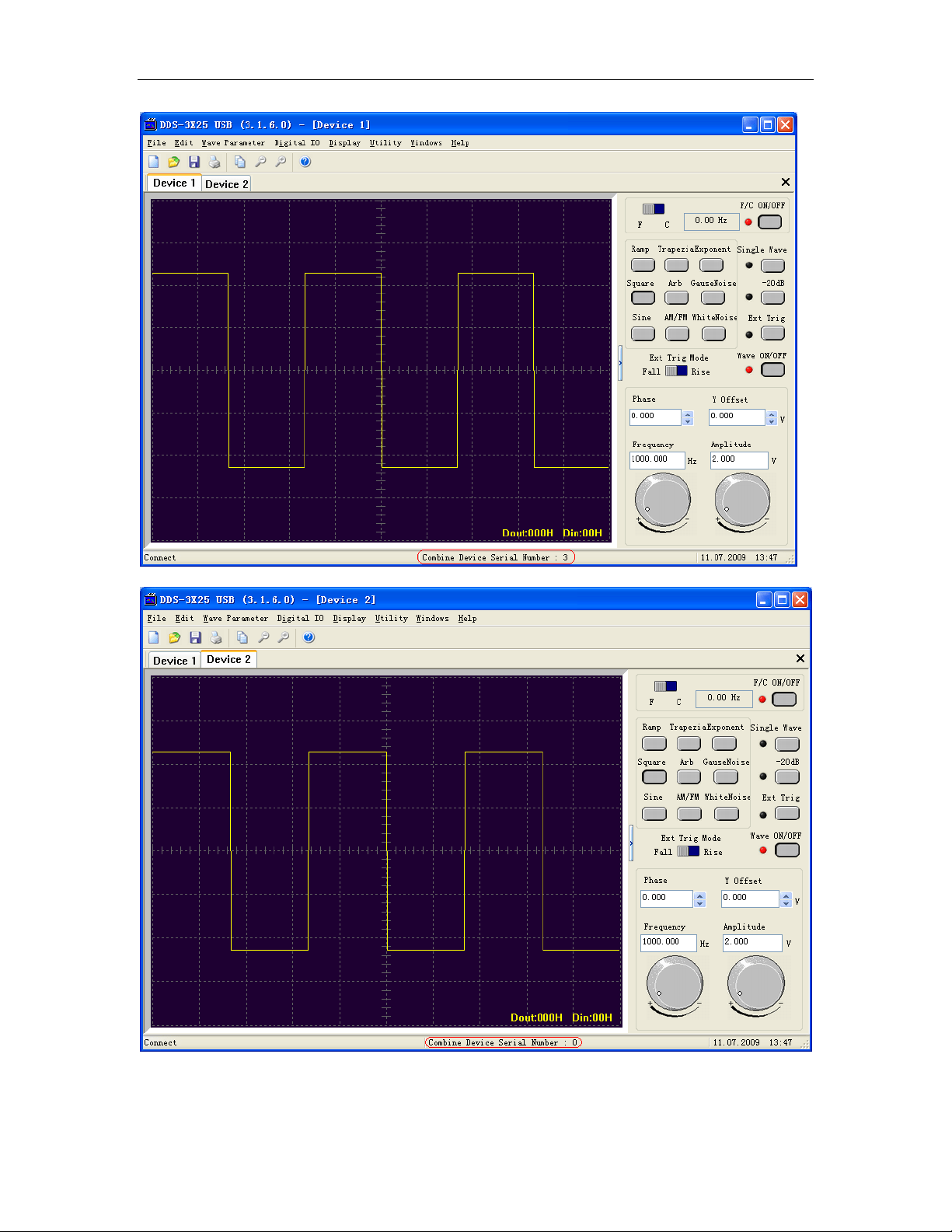The width and height of the screenshot is (952, 1232).
Task: Click Frequency input field in Device 1 window
Action: tap(657, 460)
